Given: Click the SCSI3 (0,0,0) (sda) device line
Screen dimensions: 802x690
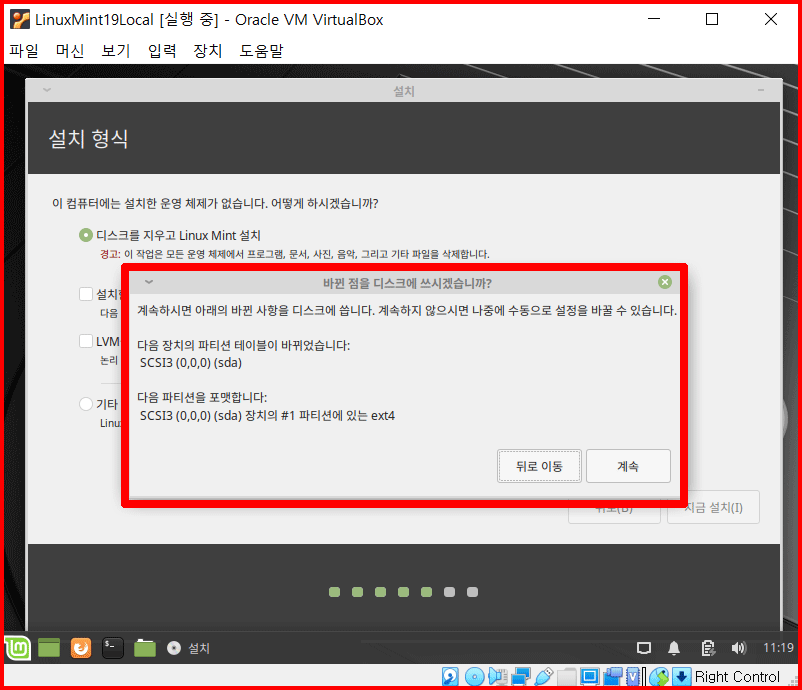Looking at the screenshot, I should click(191, 363).
